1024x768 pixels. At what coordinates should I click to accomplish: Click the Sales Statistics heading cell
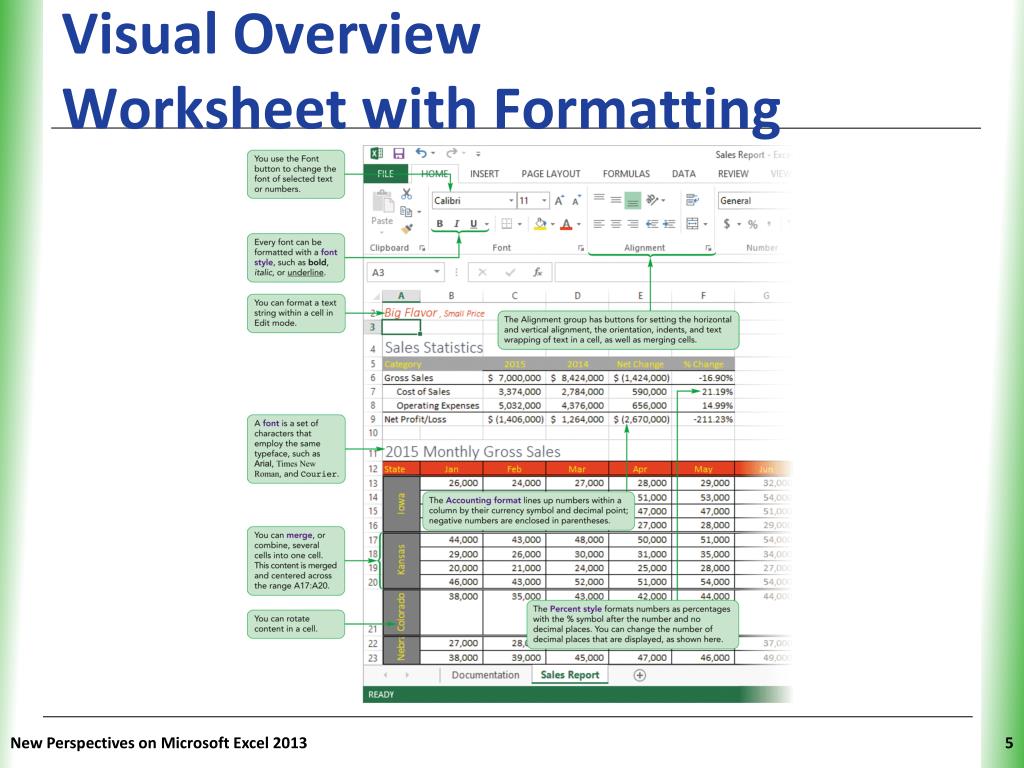point(434,347)
